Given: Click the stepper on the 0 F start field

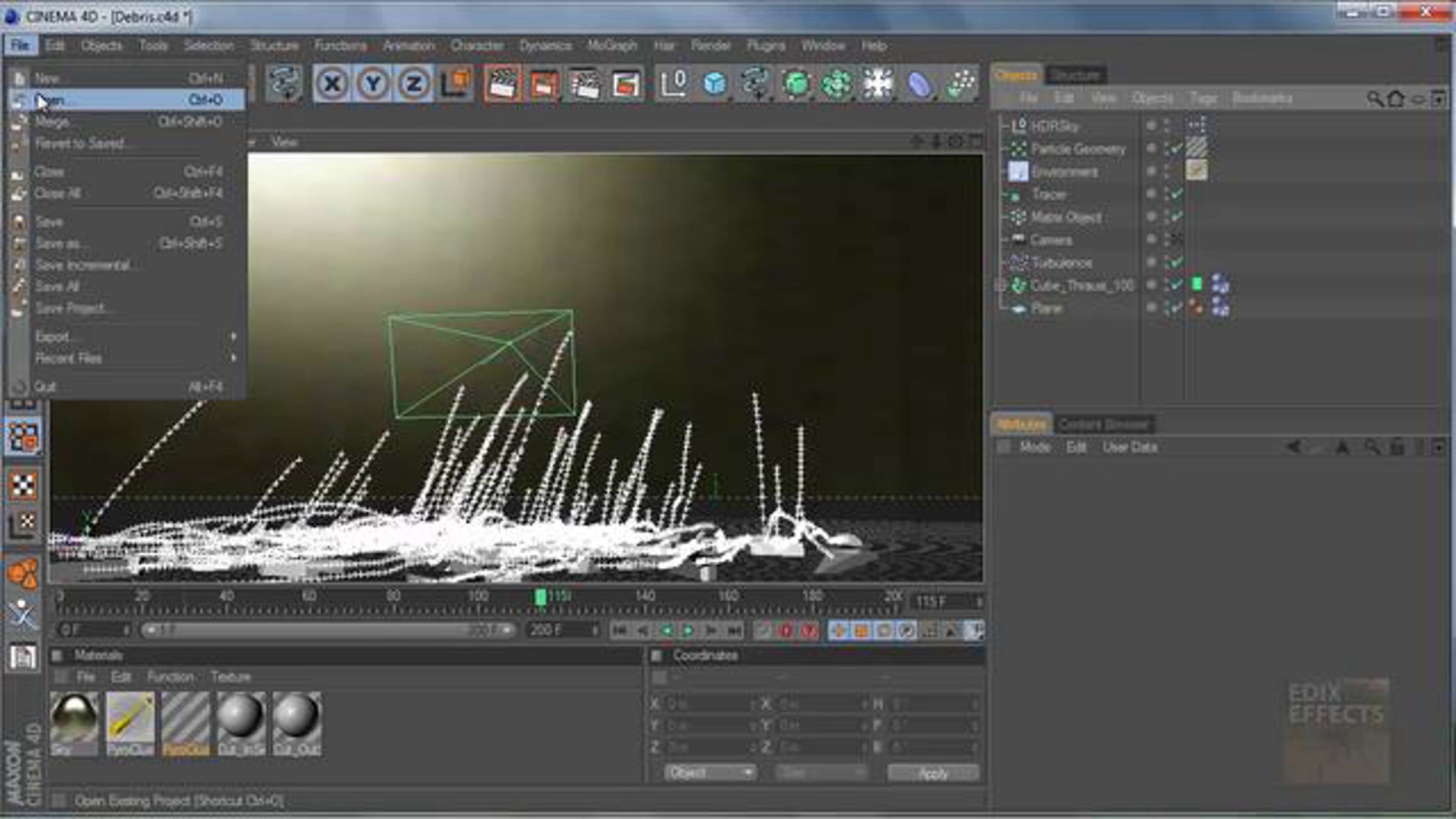Looking at the screenshot, I should (126, 631).
